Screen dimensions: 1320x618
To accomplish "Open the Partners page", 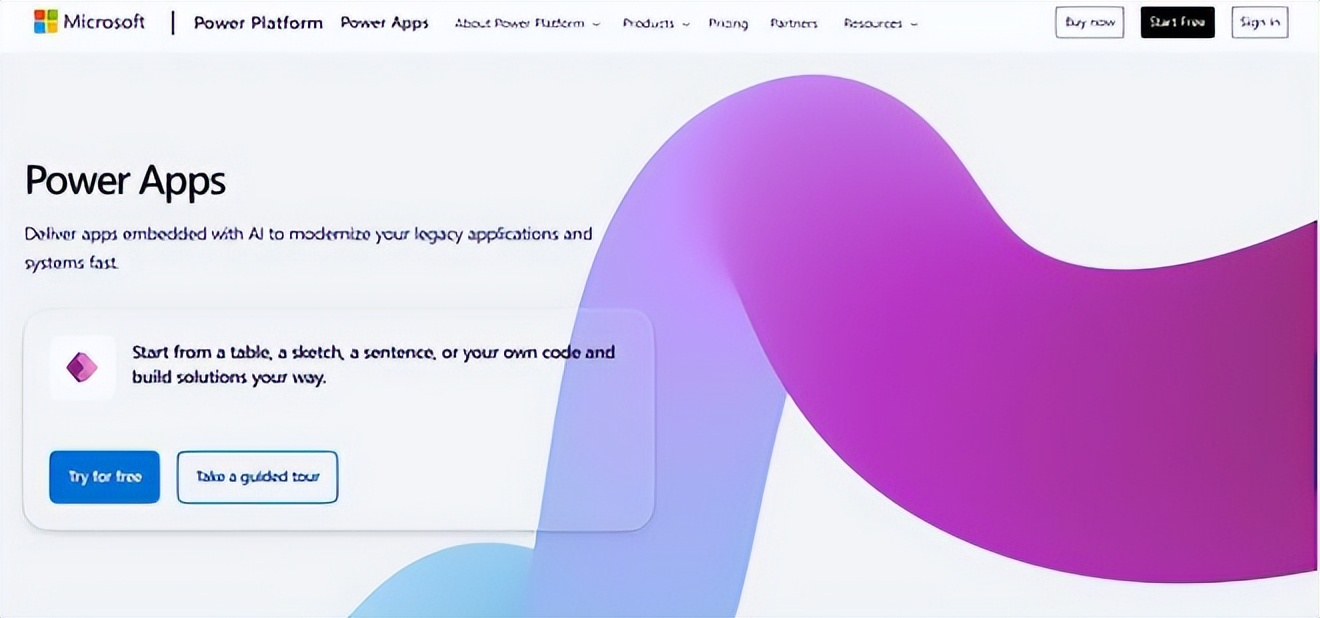I will (x=794, y=23).
